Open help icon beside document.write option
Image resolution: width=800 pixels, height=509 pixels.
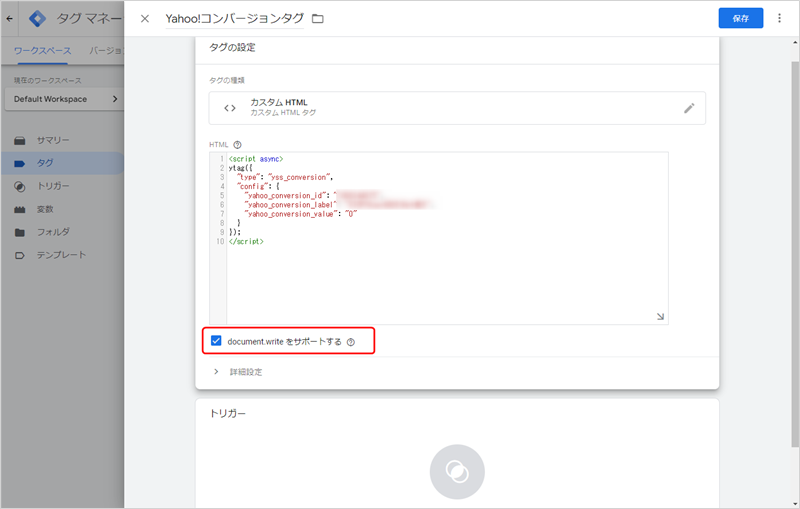pos(351,342)
